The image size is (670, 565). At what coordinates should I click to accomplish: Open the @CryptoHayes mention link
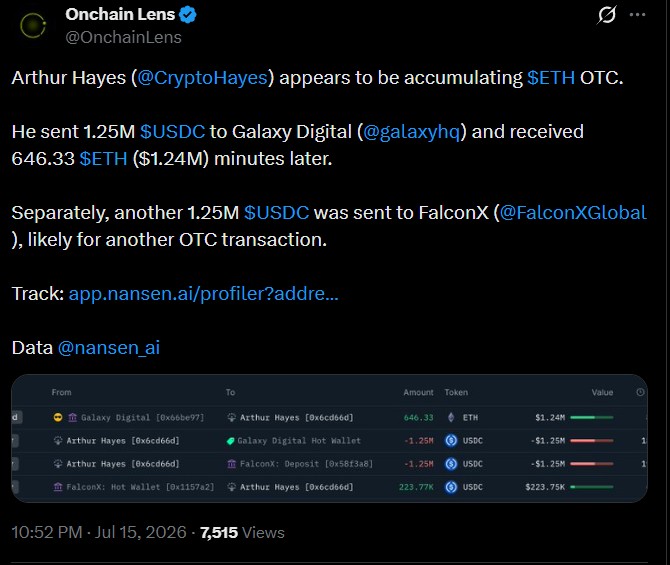(x=202, y=78)
